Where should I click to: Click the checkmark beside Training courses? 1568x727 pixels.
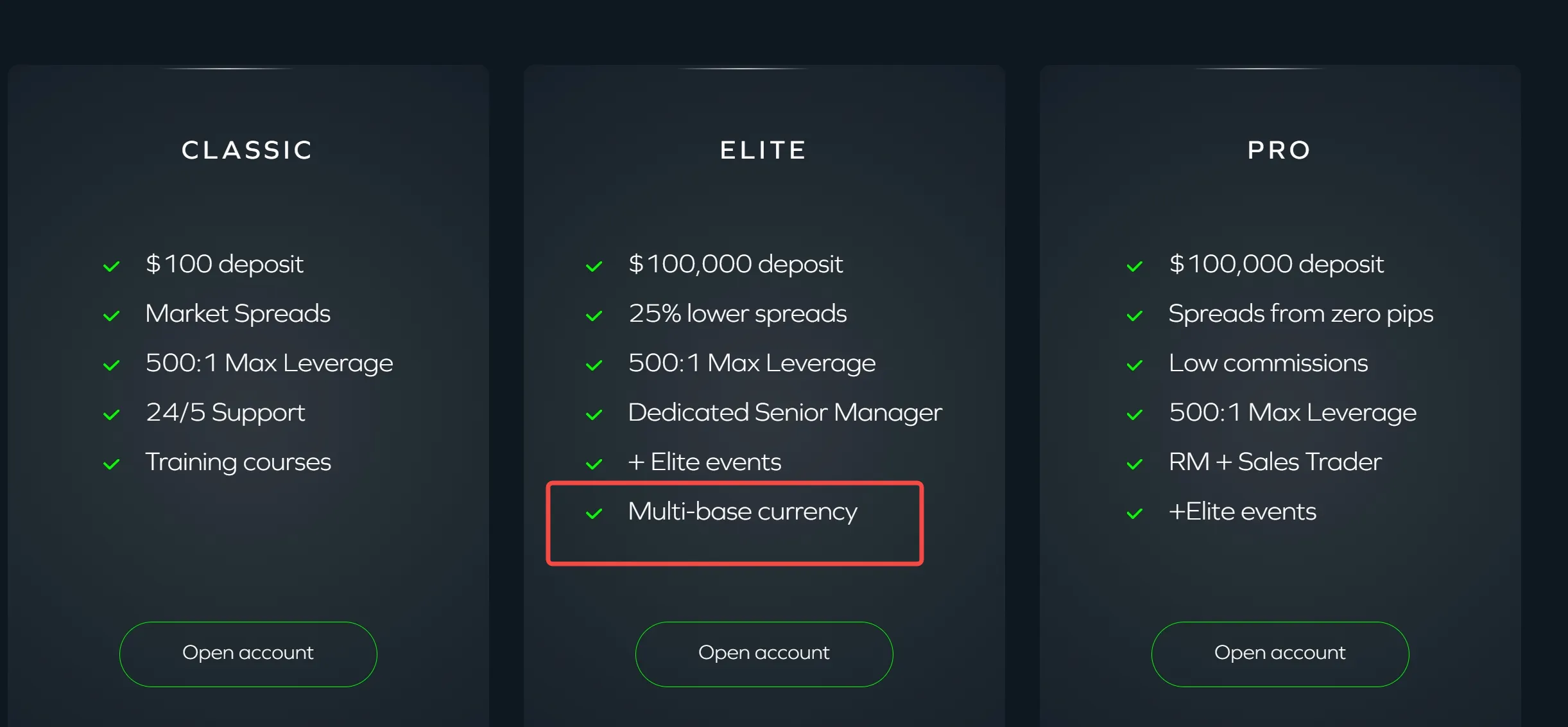click(x=112, y=464)
